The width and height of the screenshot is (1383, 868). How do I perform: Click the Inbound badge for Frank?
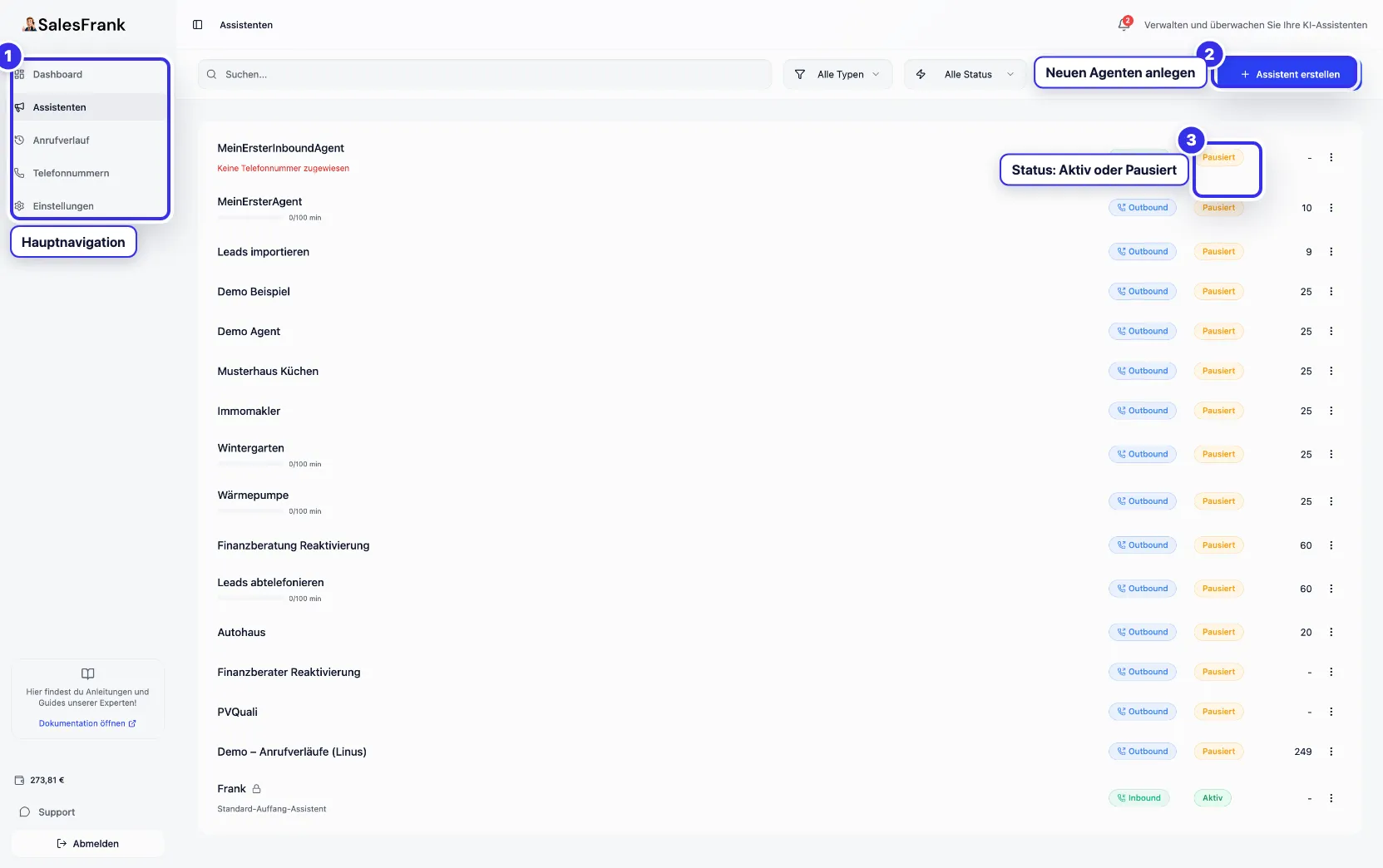point(1139,798)
